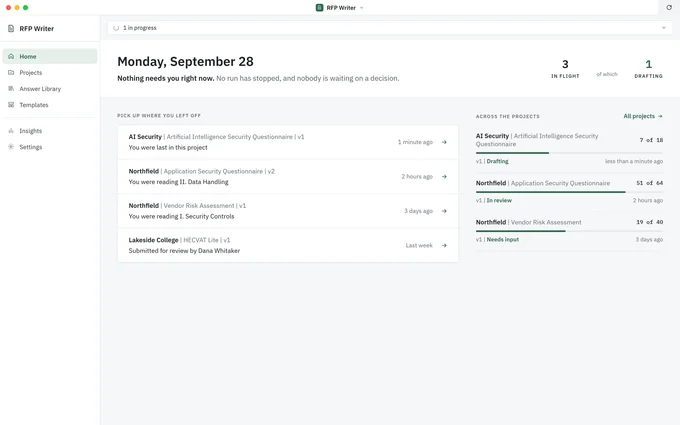Click the 3 In Flight counter

point(565,69)
